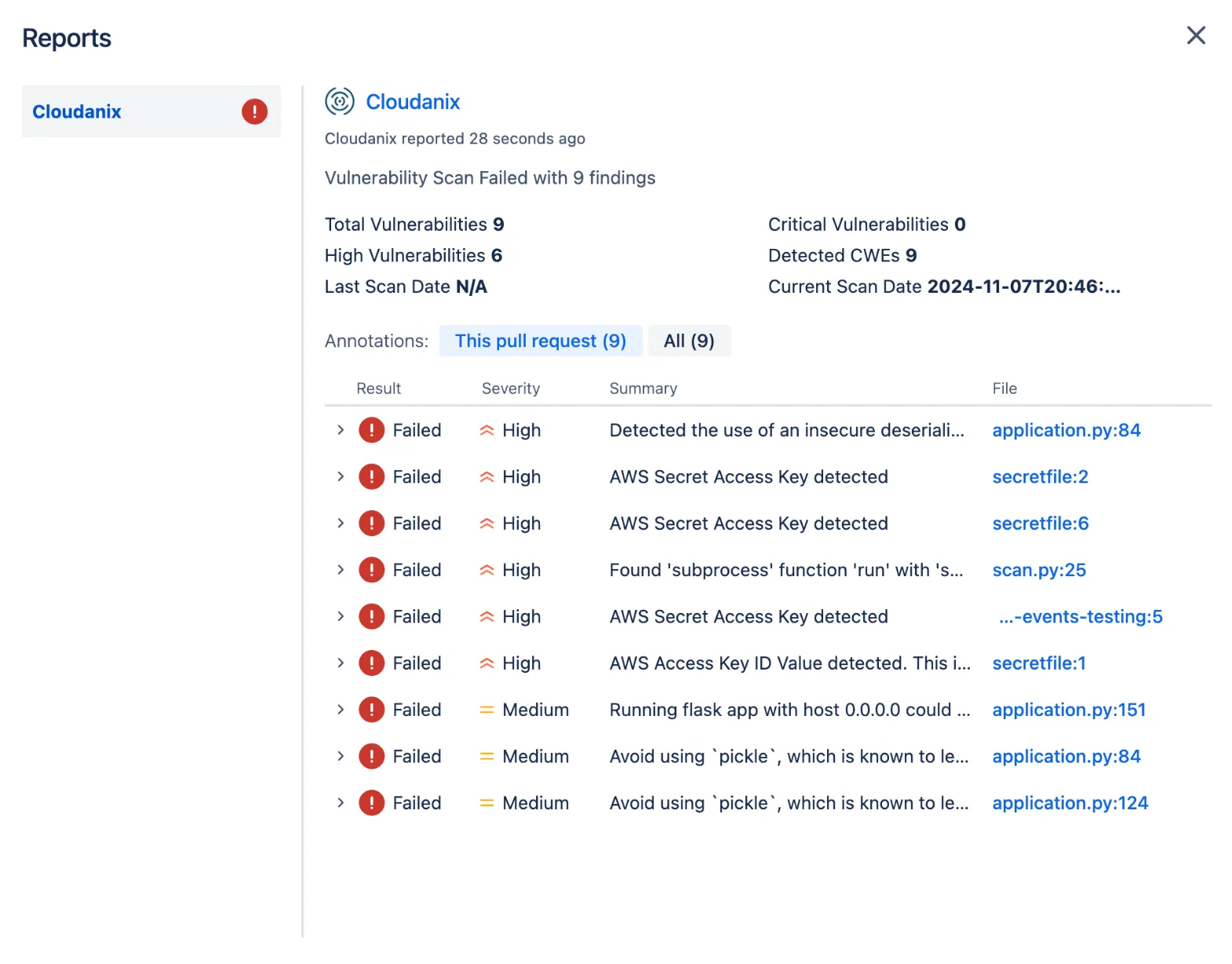Open the secretfile:1 file link
Viewport: 1232px width, 964px height.
(x=1039, y=663)
